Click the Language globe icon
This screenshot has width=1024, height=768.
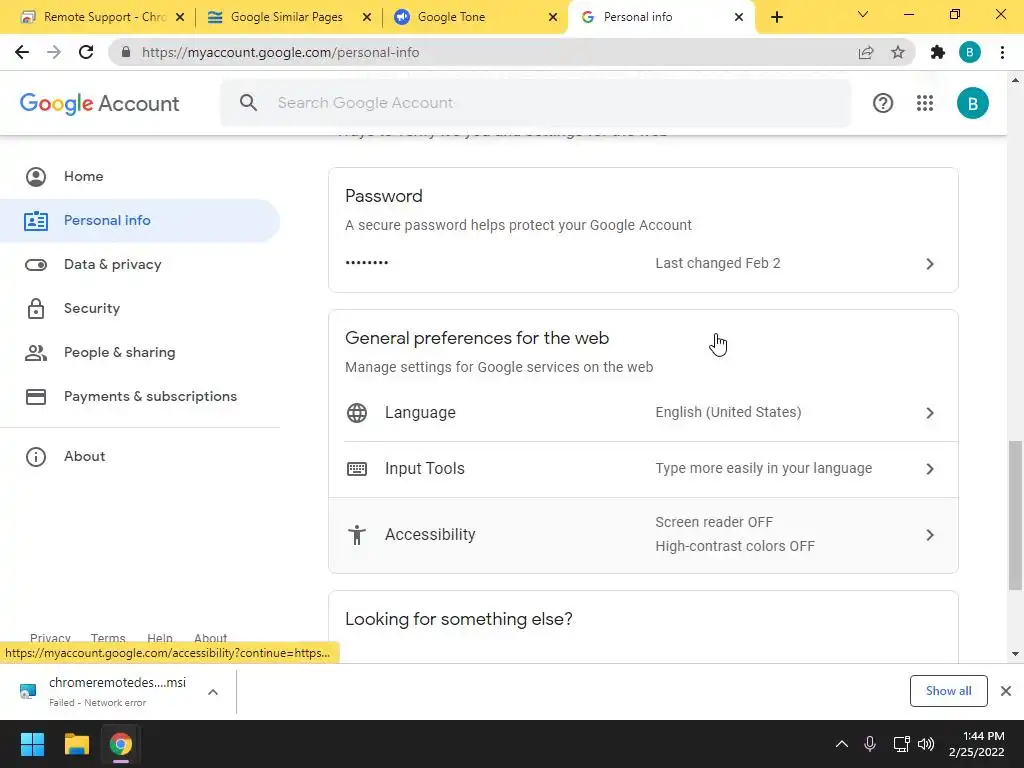click(357, 413)
